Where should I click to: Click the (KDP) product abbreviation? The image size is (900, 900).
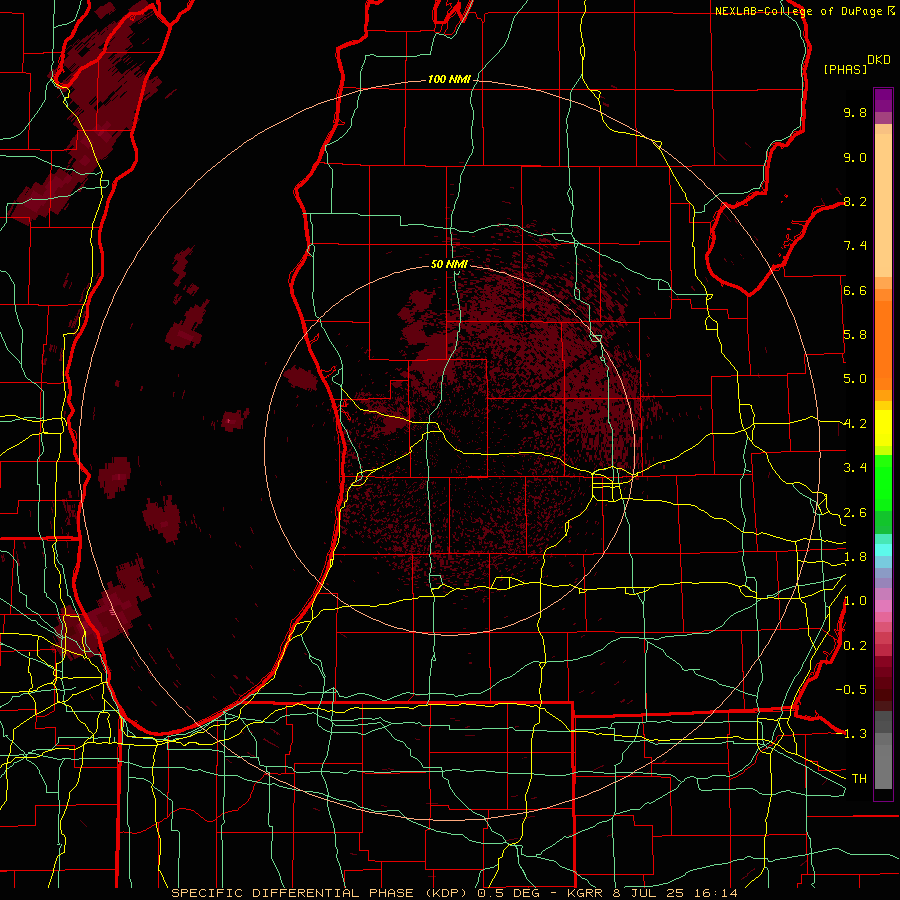click(x=446, y=893)
